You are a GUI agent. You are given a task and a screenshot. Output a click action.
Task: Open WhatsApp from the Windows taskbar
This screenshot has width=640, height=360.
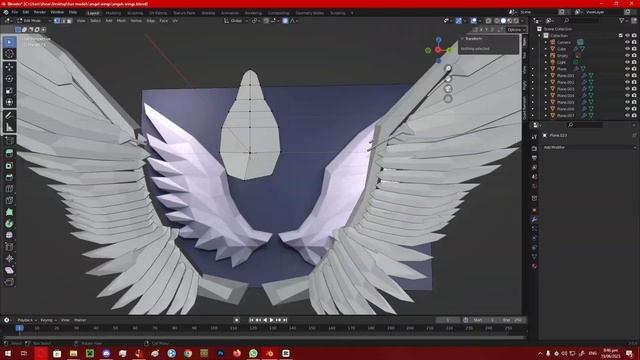pyautogui.click(x=253, y=353)
